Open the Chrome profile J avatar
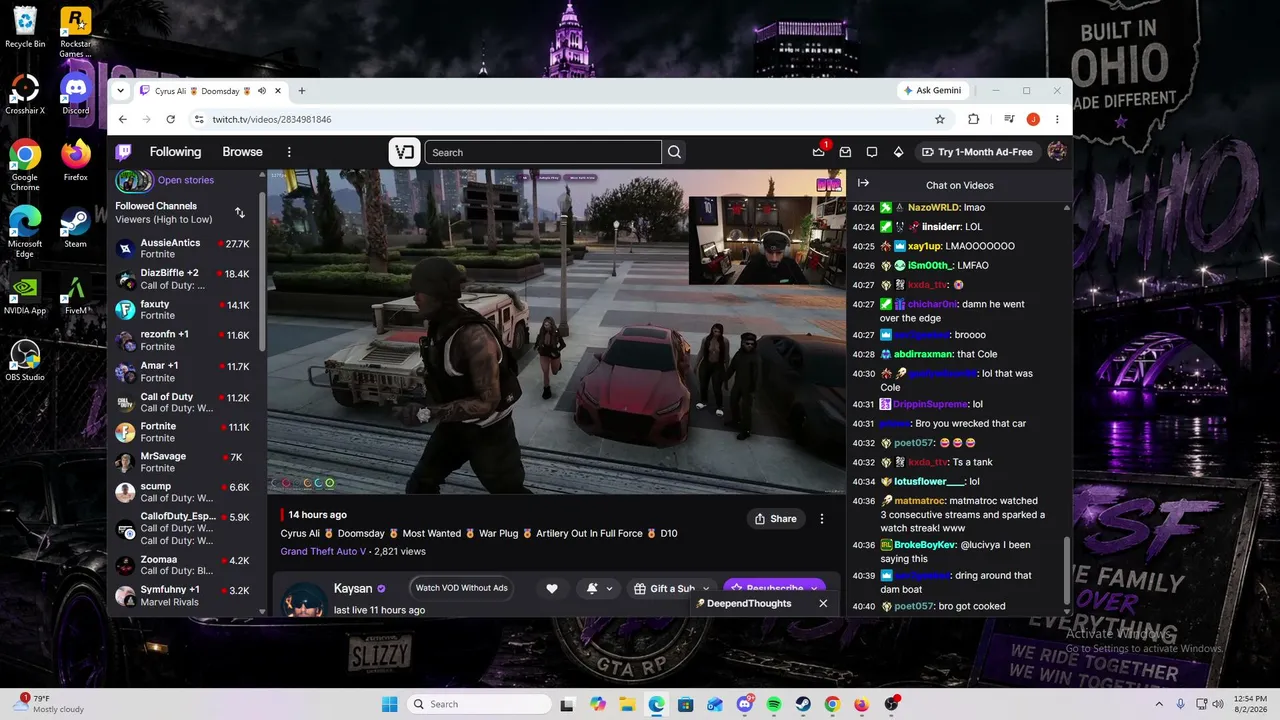The image size is (1280, 720). [x=1033, y=119]
